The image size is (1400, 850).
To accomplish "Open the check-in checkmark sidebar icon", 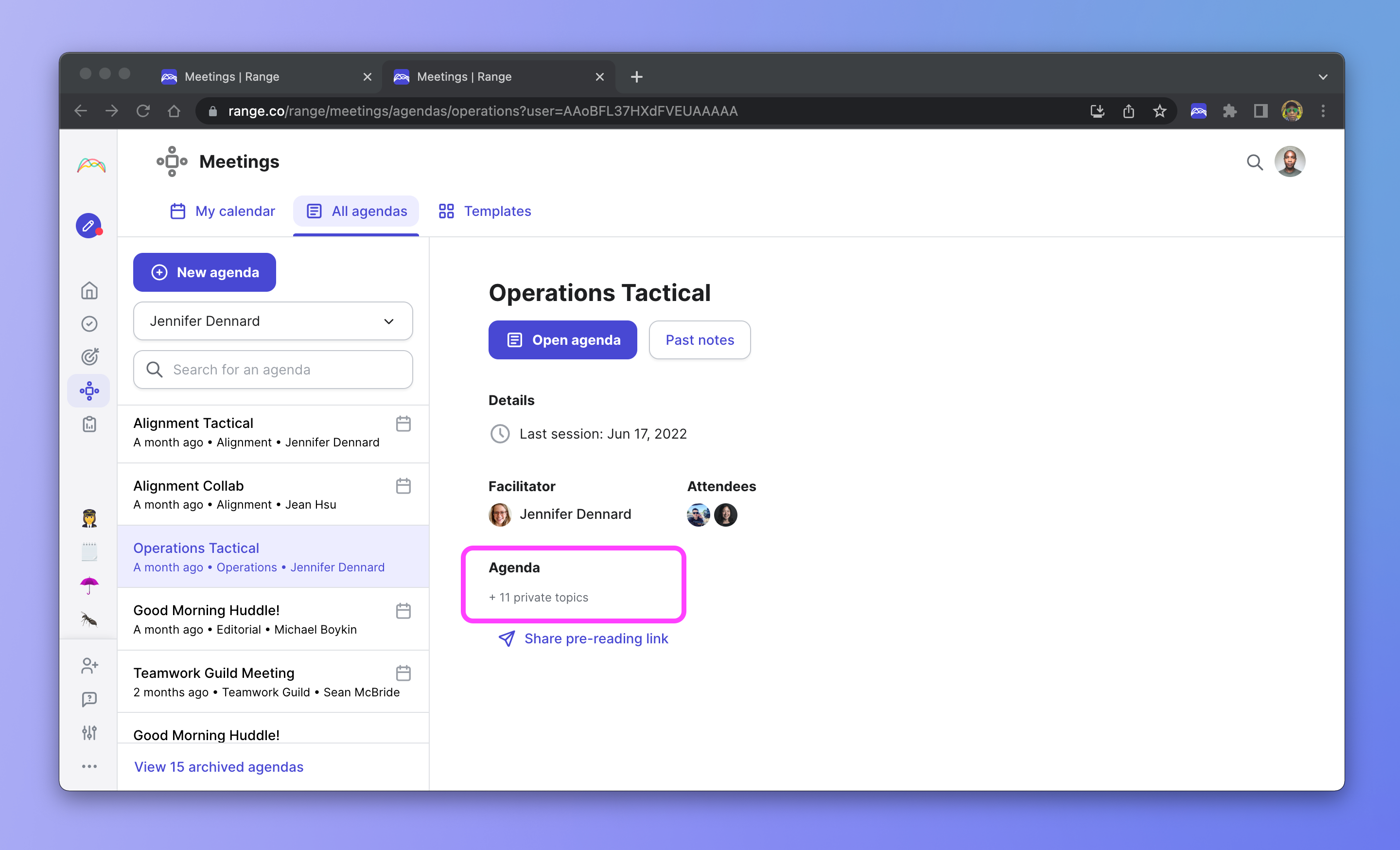I will click(89, 324).
